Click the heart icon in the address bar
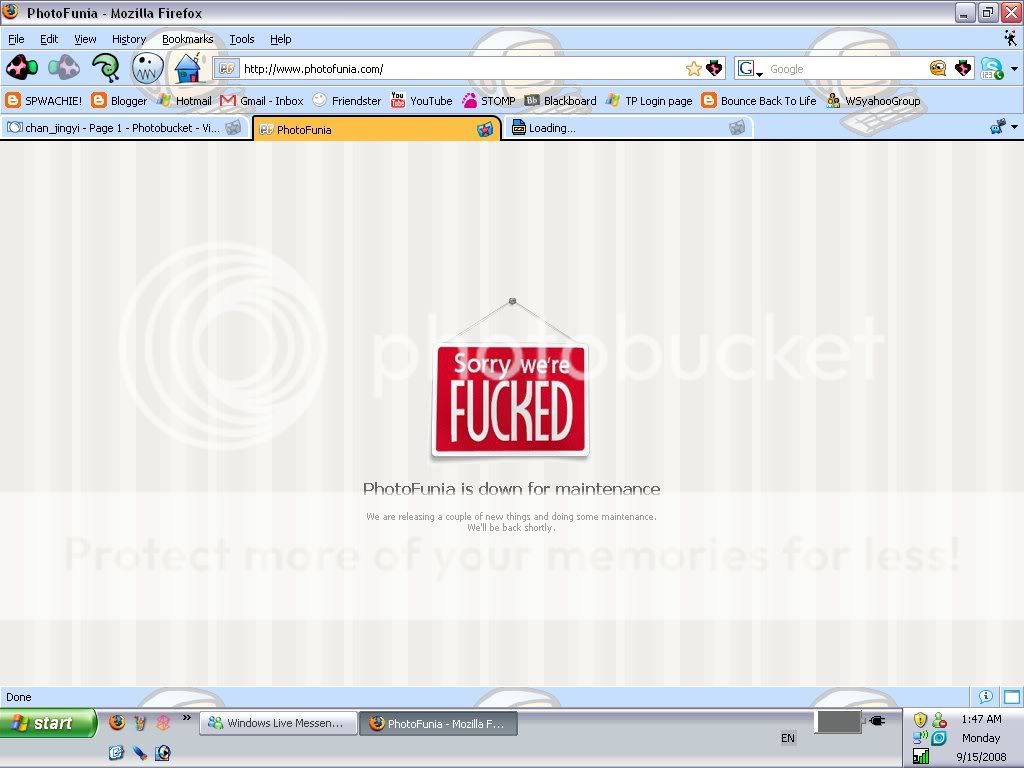 coord(714,68)
